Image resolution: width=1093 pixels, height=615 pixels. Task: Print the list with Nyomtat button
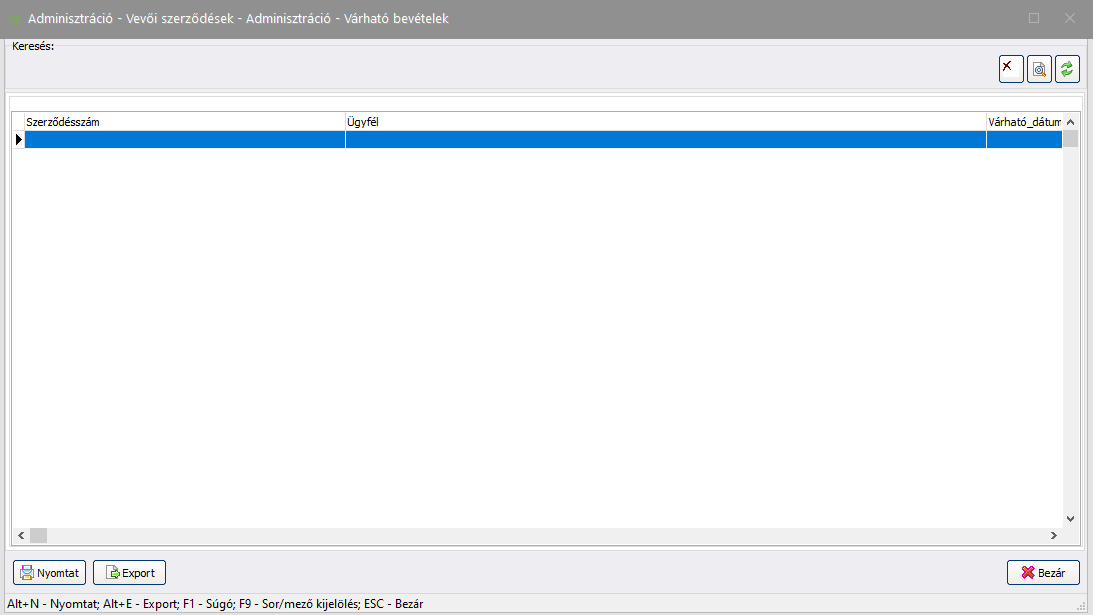click(x=50, y=573)
